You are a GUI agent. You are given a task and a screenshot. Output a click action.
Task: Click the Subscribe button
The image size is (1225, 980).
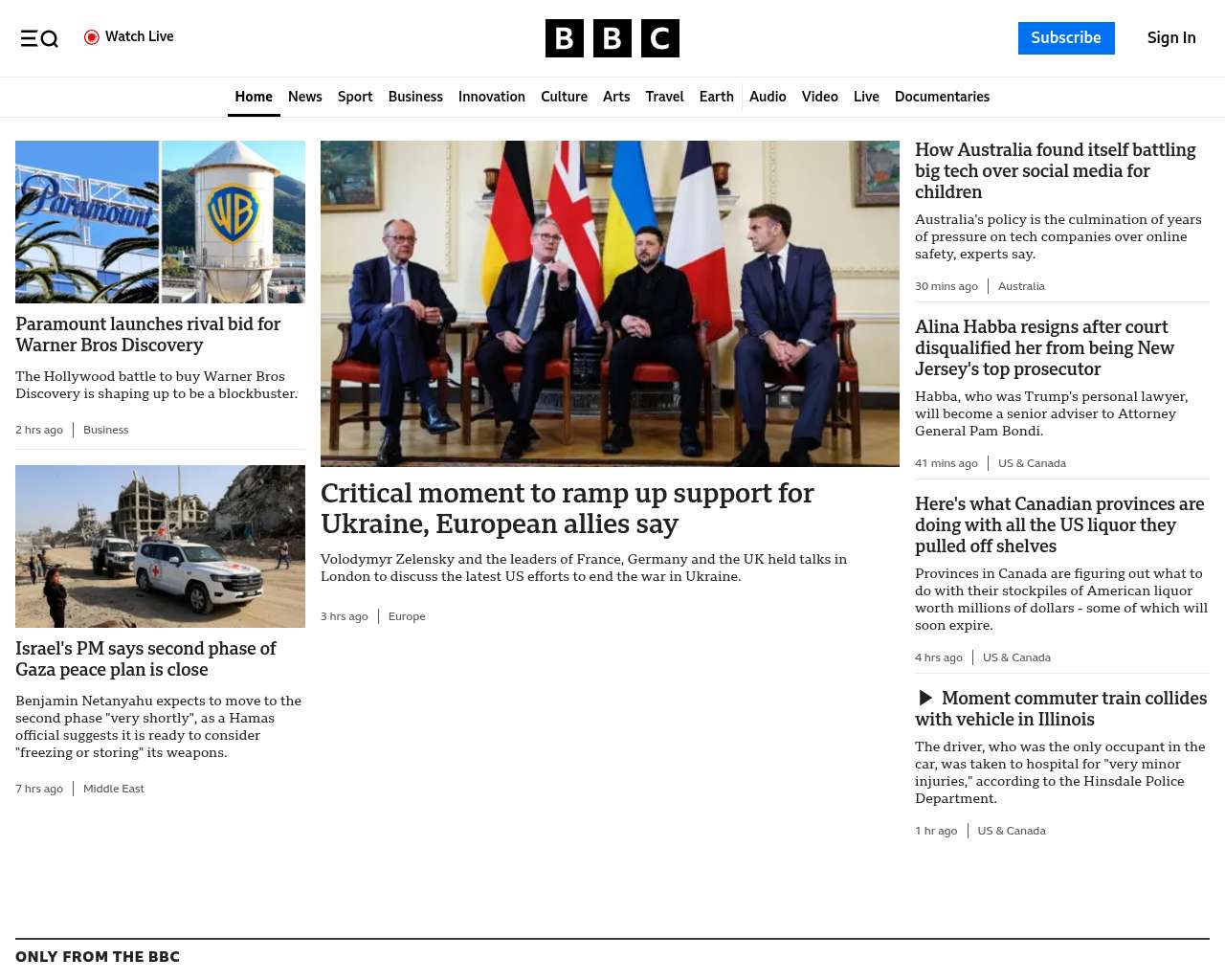pyautogui.click(x=1065, y=38)
